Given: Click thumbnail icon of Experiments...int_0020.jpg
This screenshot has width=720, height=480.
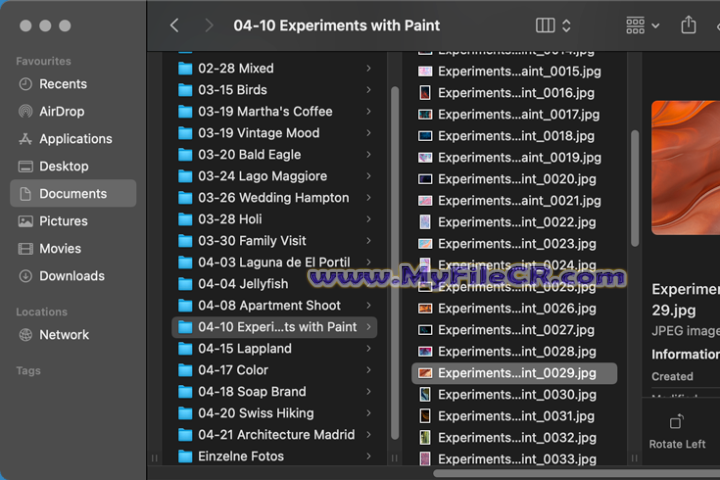Looking at the screenshot, I should [x=425, y=179].
